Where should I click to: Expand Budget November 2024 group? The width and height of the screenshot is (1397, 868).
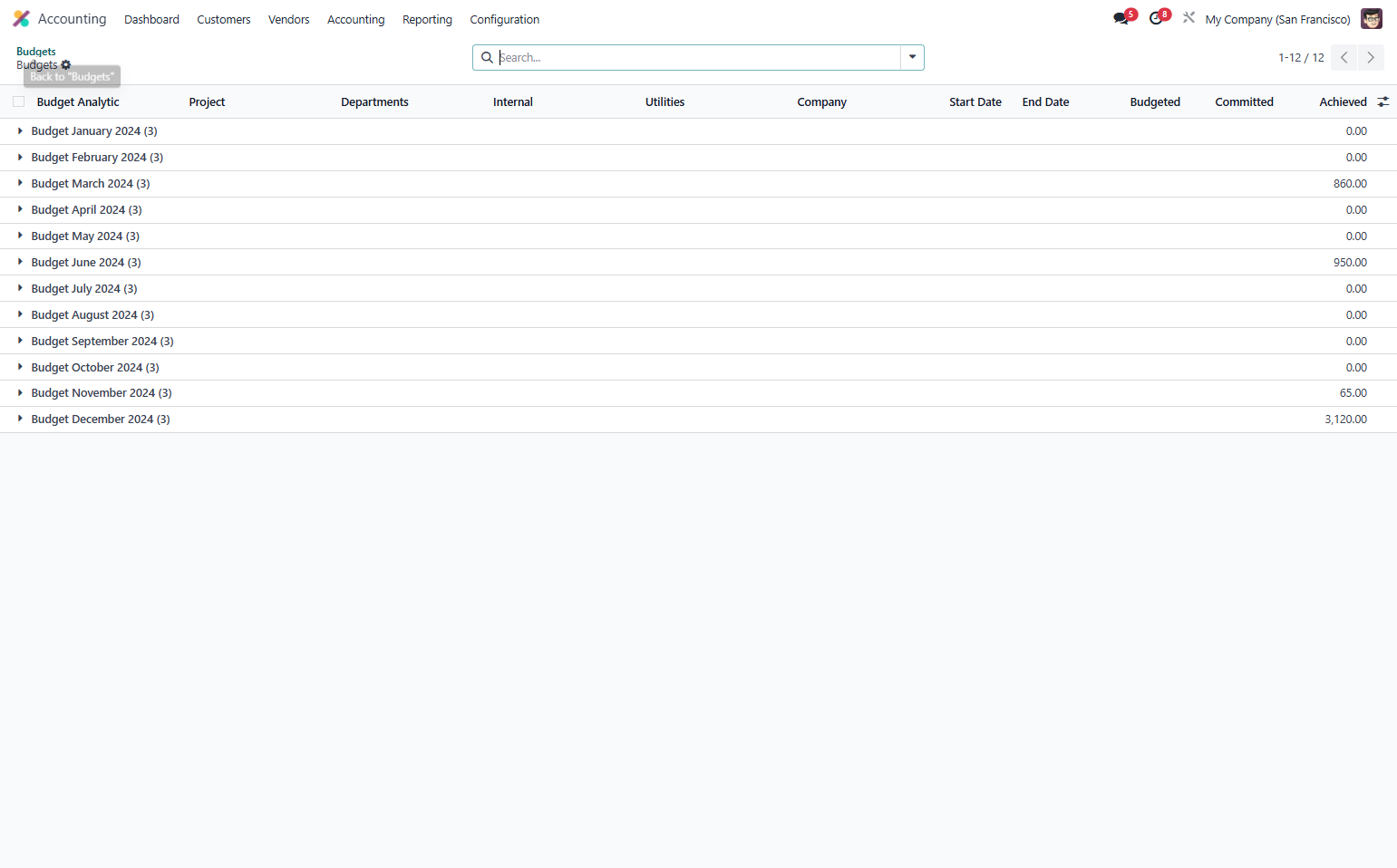pos(102,393)
